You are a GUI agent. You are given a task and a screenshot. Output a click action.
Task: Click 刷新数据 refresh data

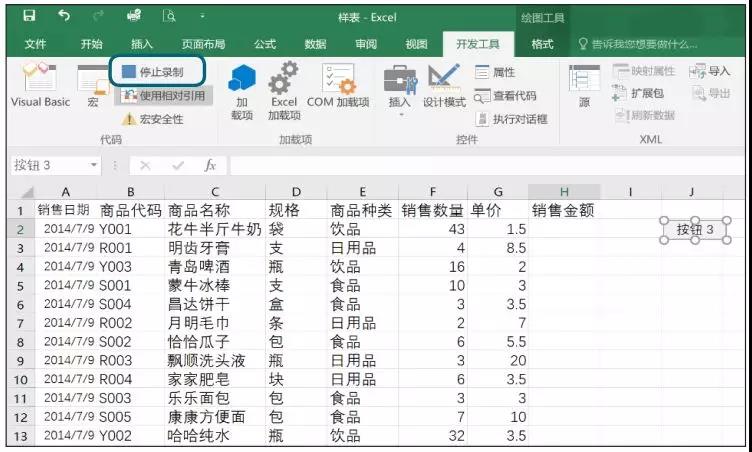645,115
